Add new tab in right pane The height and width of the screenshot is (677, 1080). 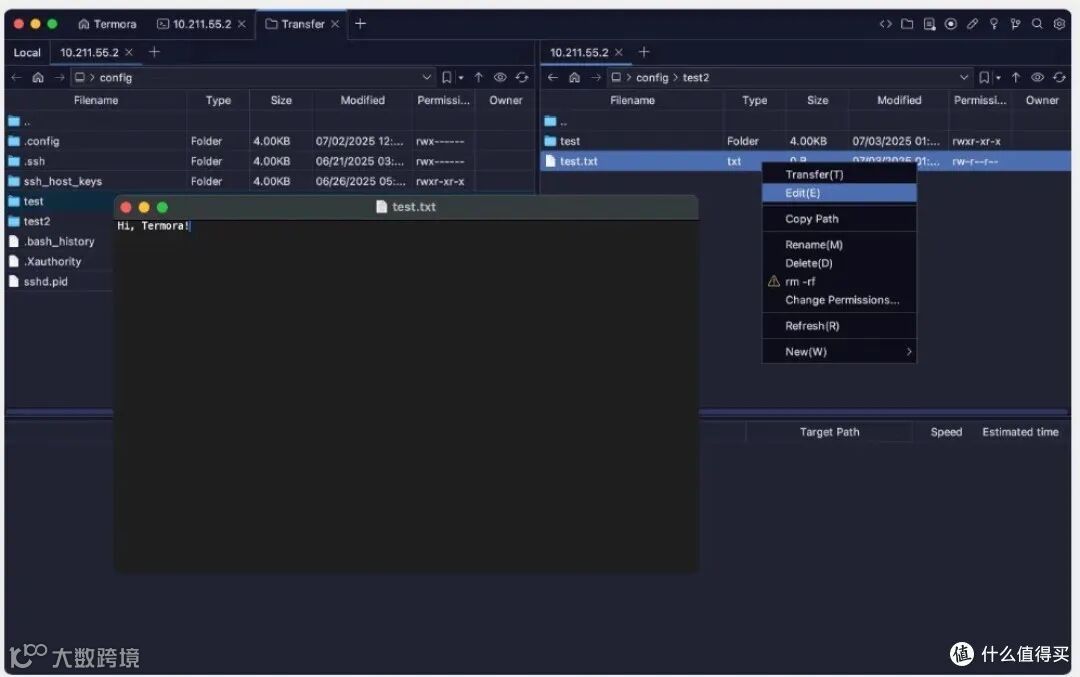tap(644, 52)
